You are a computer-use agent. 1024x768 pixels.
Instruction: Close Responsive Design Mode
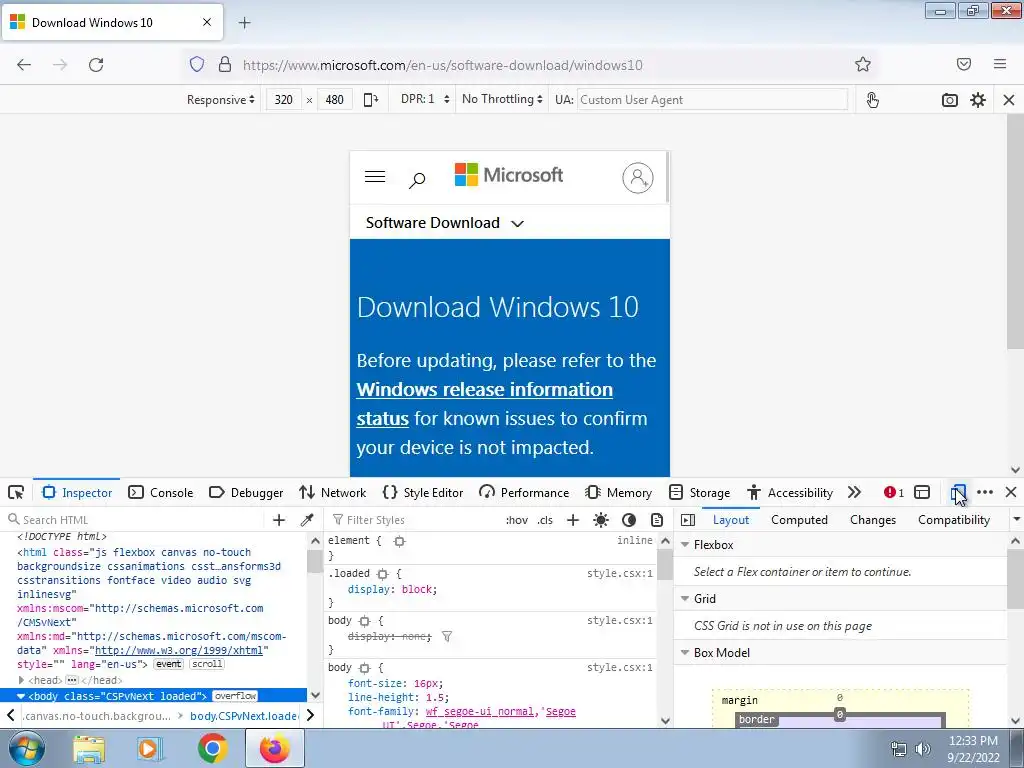[x=1009, y=100]
